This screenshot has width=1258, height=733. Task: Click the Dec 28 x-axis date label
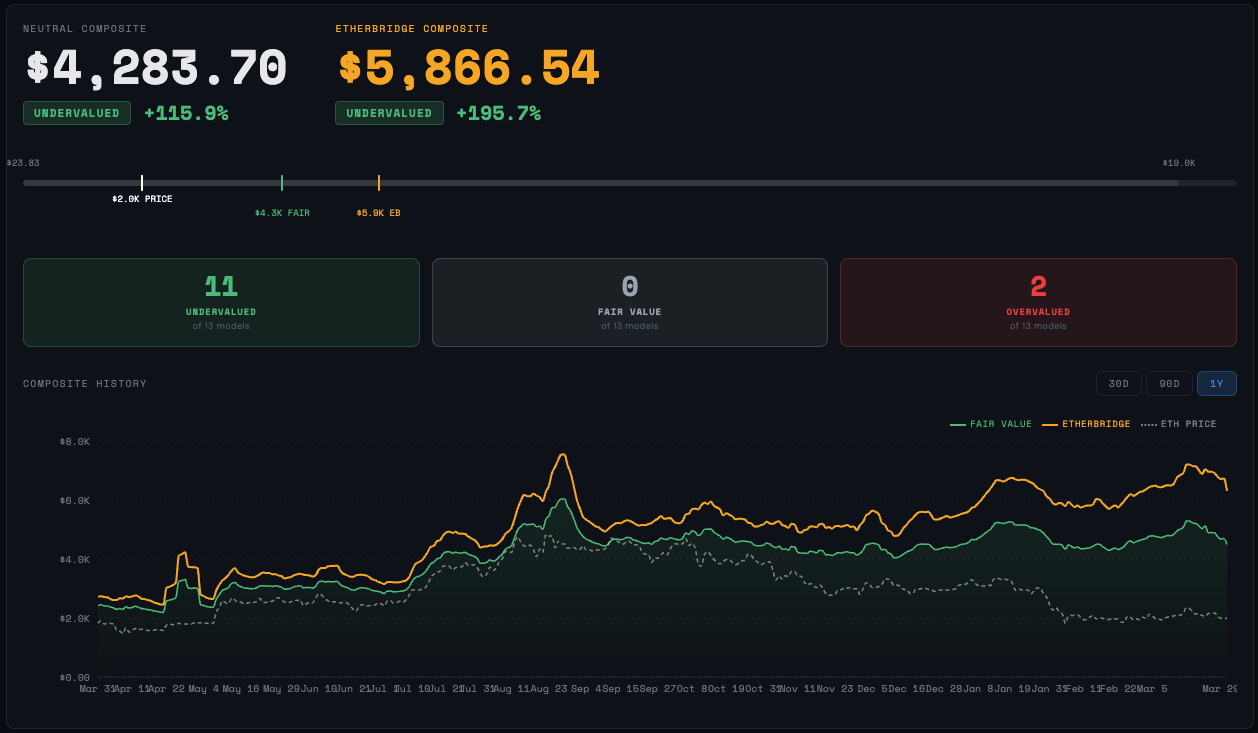pos(945,689)
